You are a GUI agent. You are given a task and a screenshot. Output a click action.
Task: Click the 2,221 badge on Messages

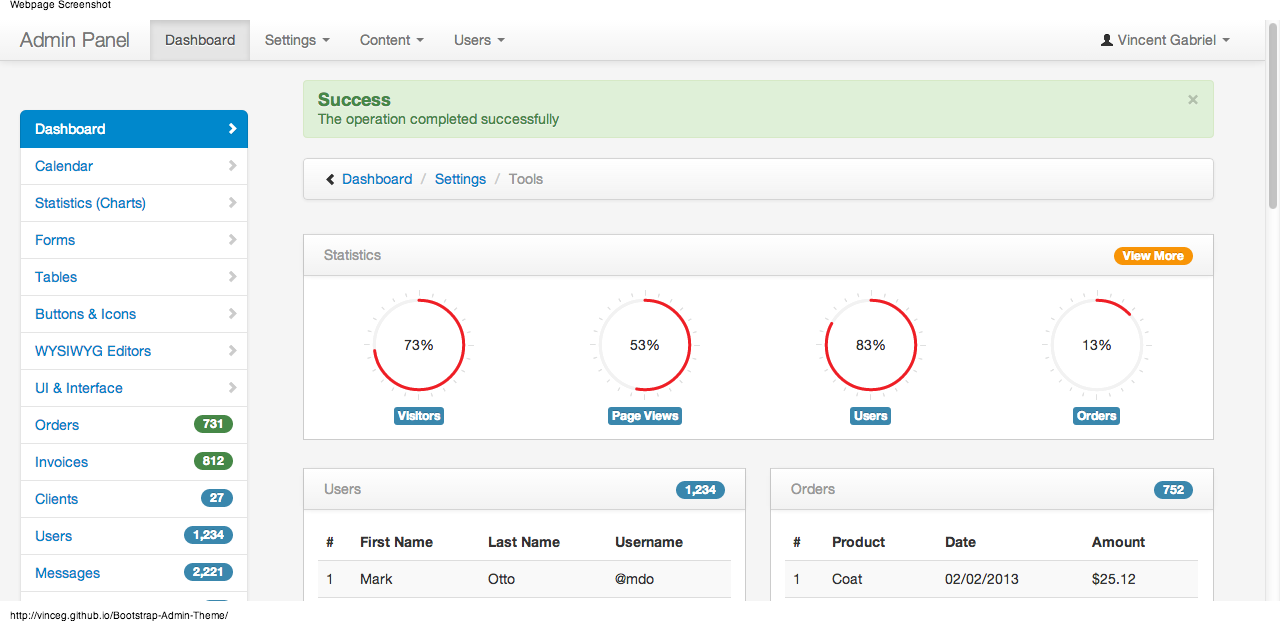click(208, 572)
